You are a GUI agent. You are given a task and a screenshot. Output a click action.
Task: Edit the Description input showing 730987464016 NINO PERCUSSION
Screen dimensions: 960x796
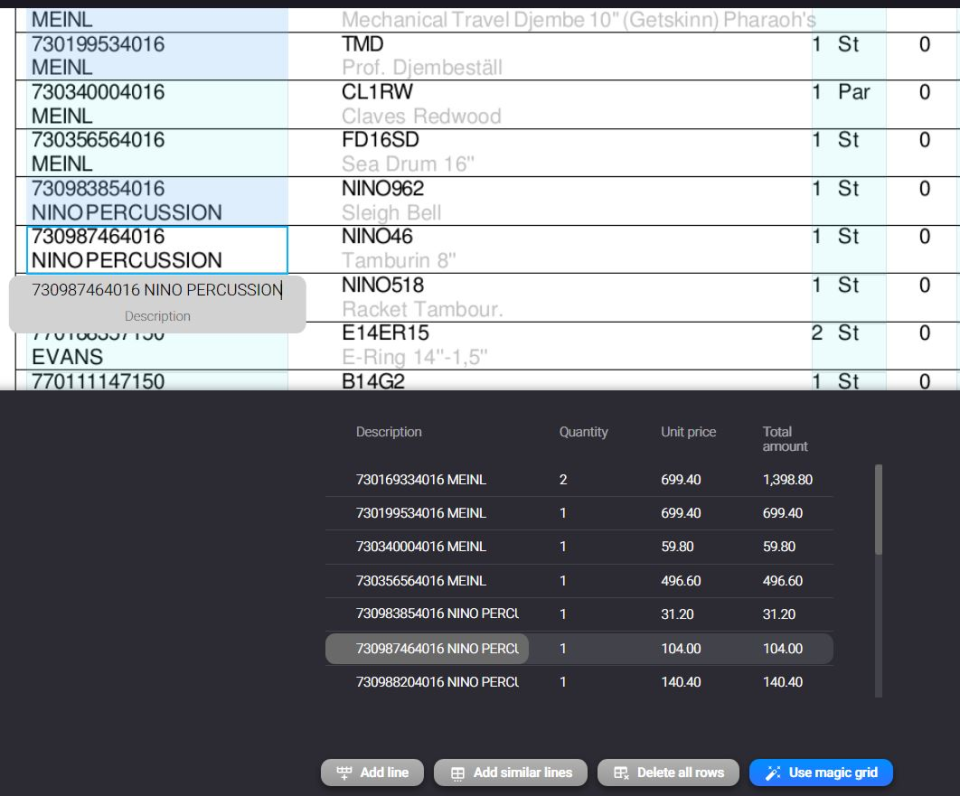[x=156, y=288]
